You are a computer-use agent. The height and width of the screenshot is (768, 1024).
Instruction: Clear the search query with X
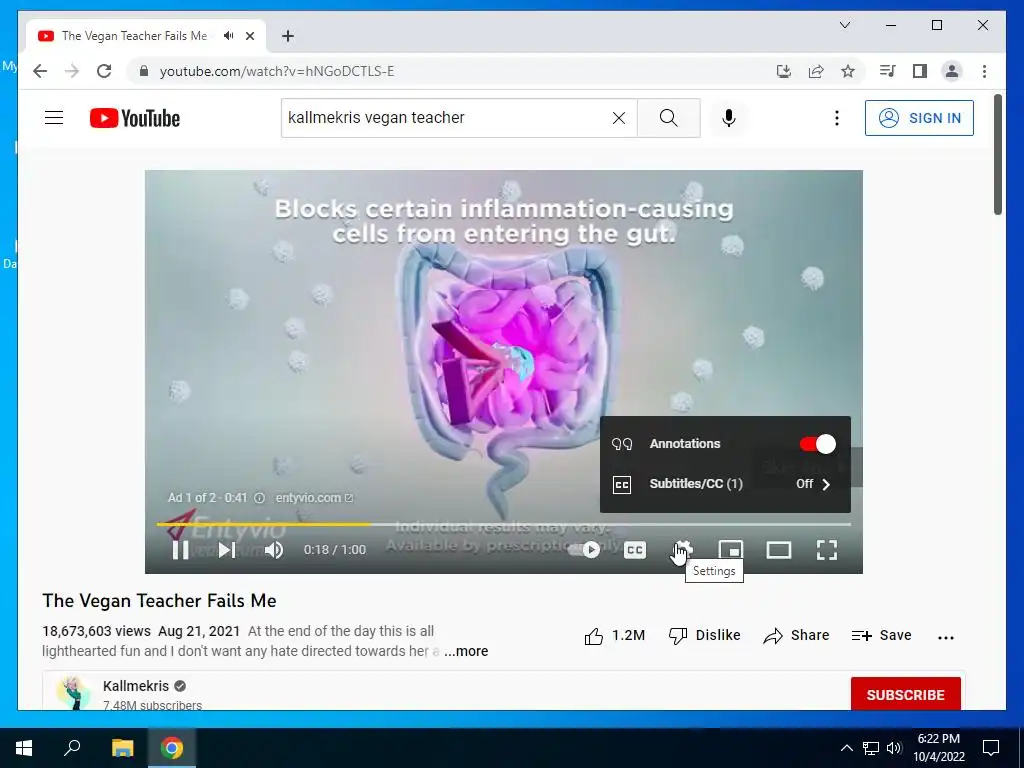point(618,118)
